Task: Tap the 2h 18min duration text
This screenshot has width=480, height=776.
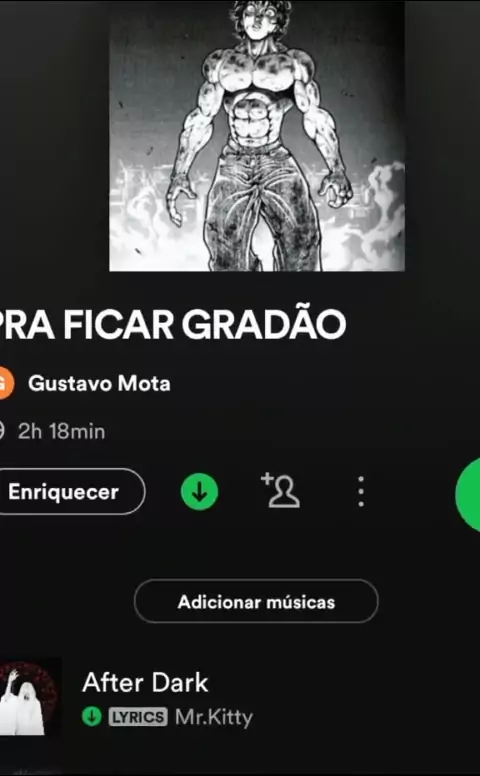Action: (61, 431)
